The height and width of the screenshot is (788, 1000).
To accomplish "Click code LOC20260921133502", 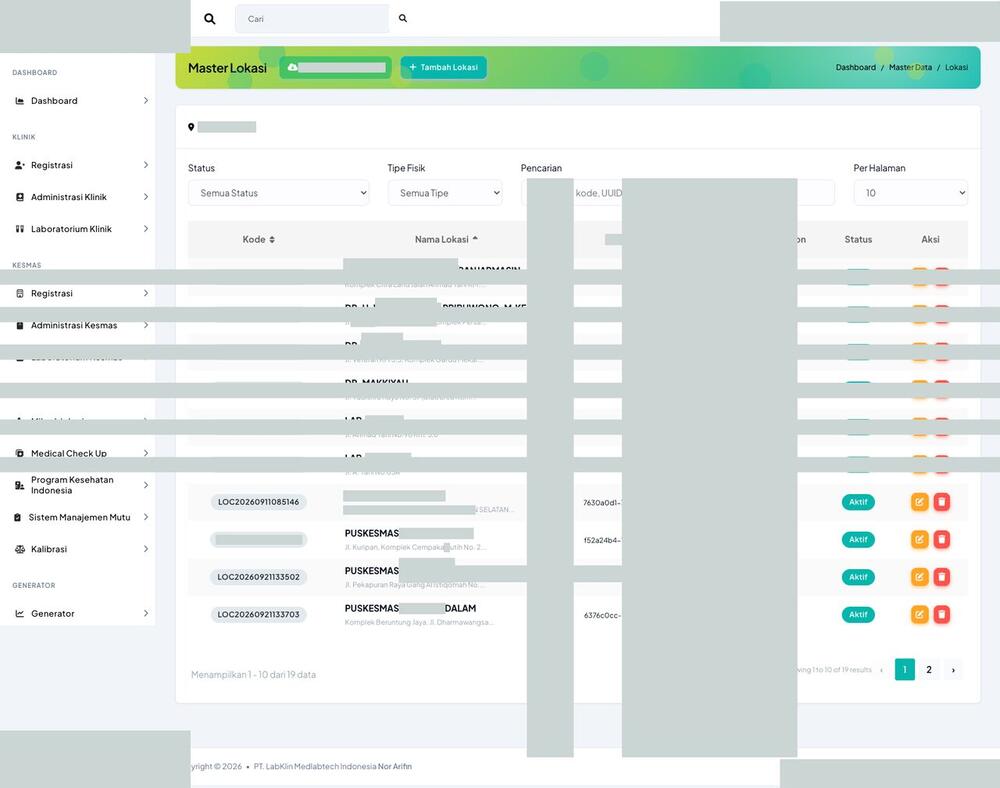I will click(x=258, y=577).
